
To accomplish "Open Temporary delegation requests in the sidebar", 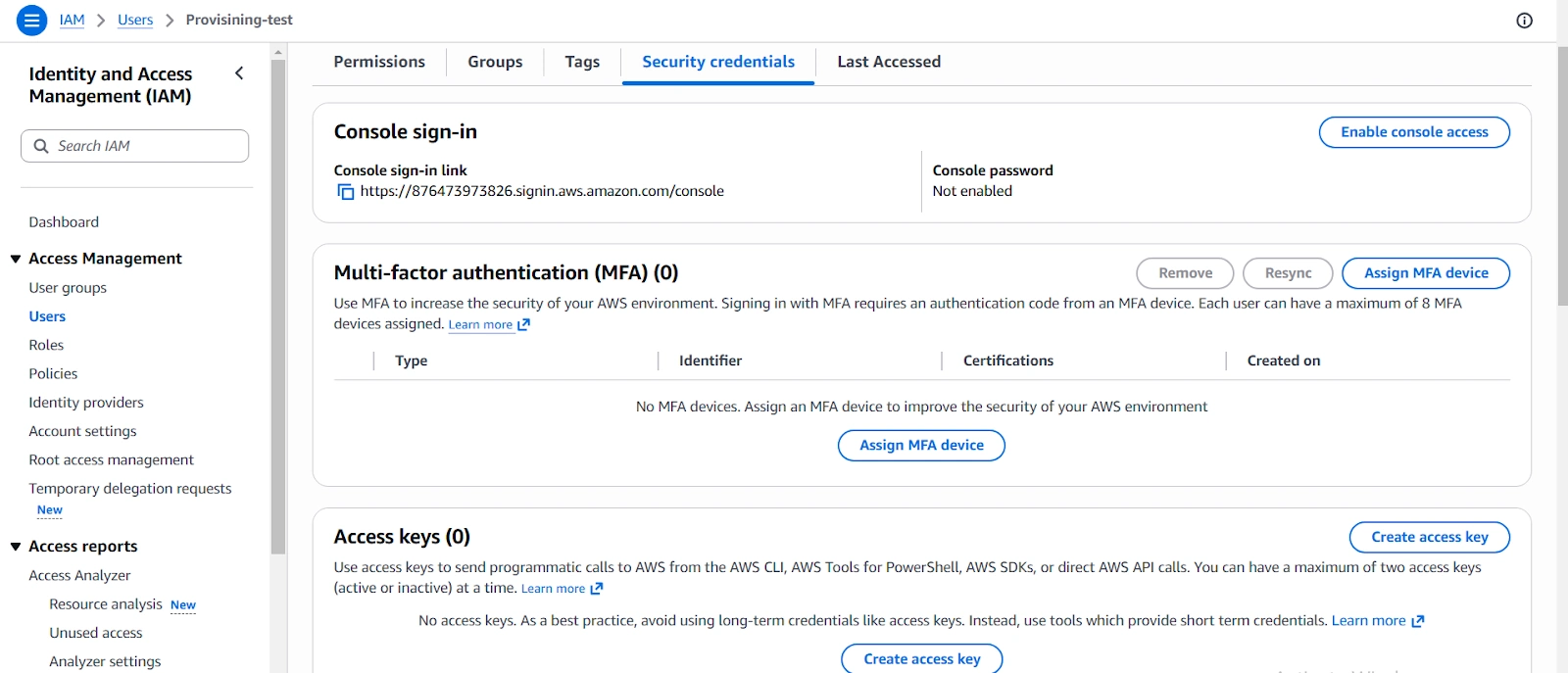I will (130, 488).
